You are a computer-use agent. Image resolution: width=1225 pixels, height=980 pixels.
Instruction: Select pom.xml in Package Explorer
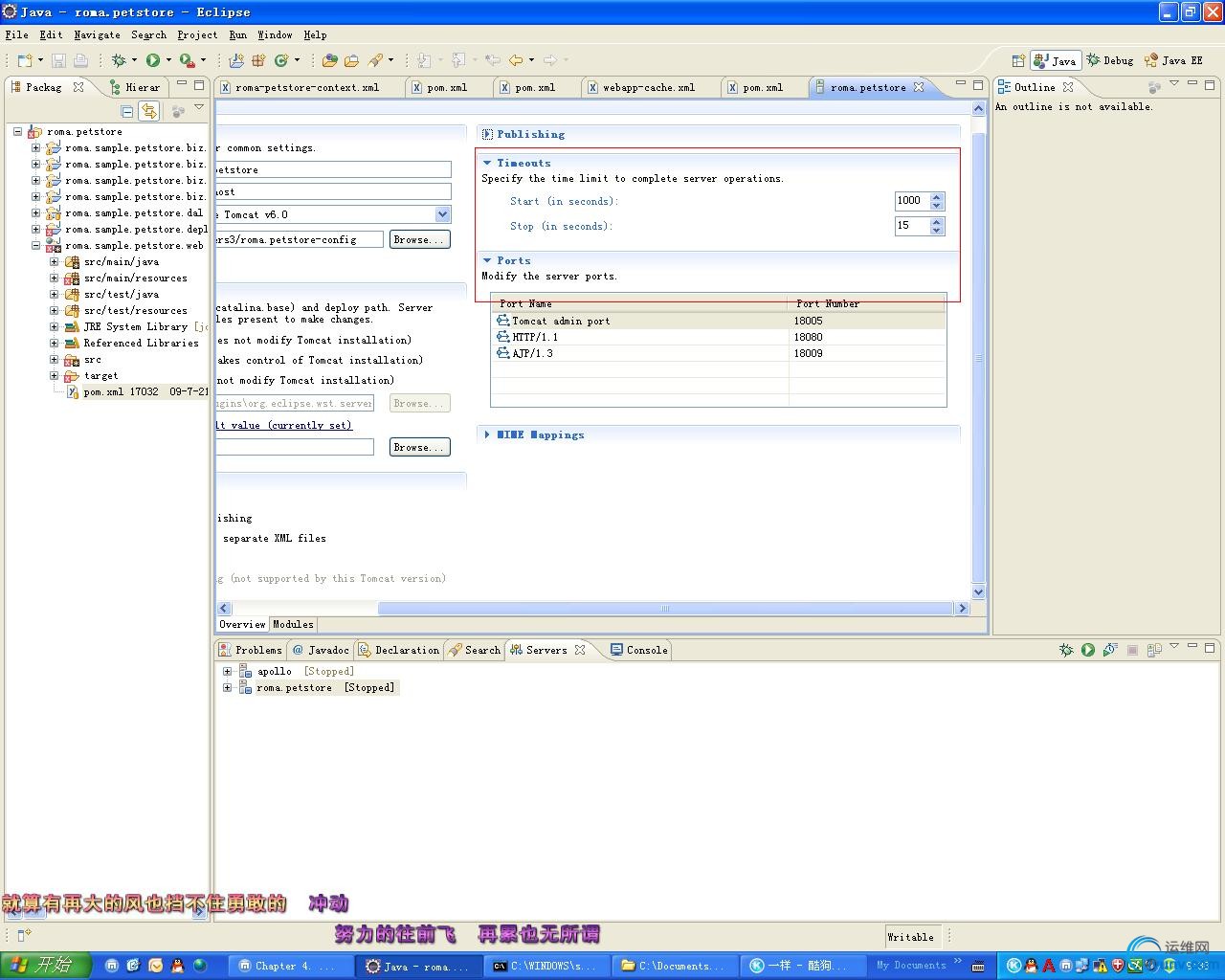pos(137,391)
